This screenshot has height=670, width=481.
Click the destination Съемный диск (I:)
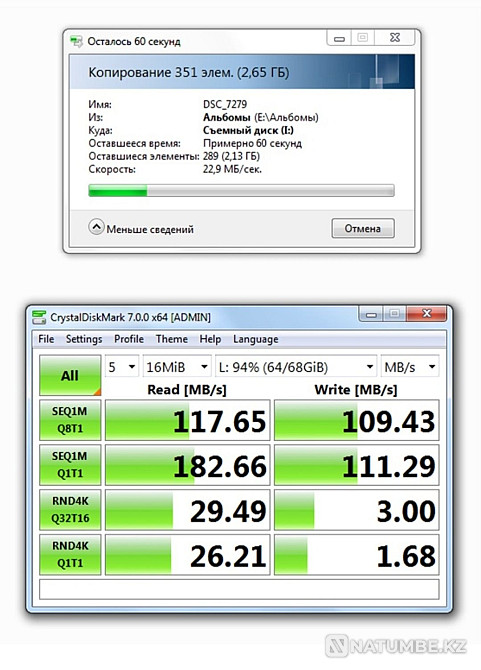(x=248, y=130)
